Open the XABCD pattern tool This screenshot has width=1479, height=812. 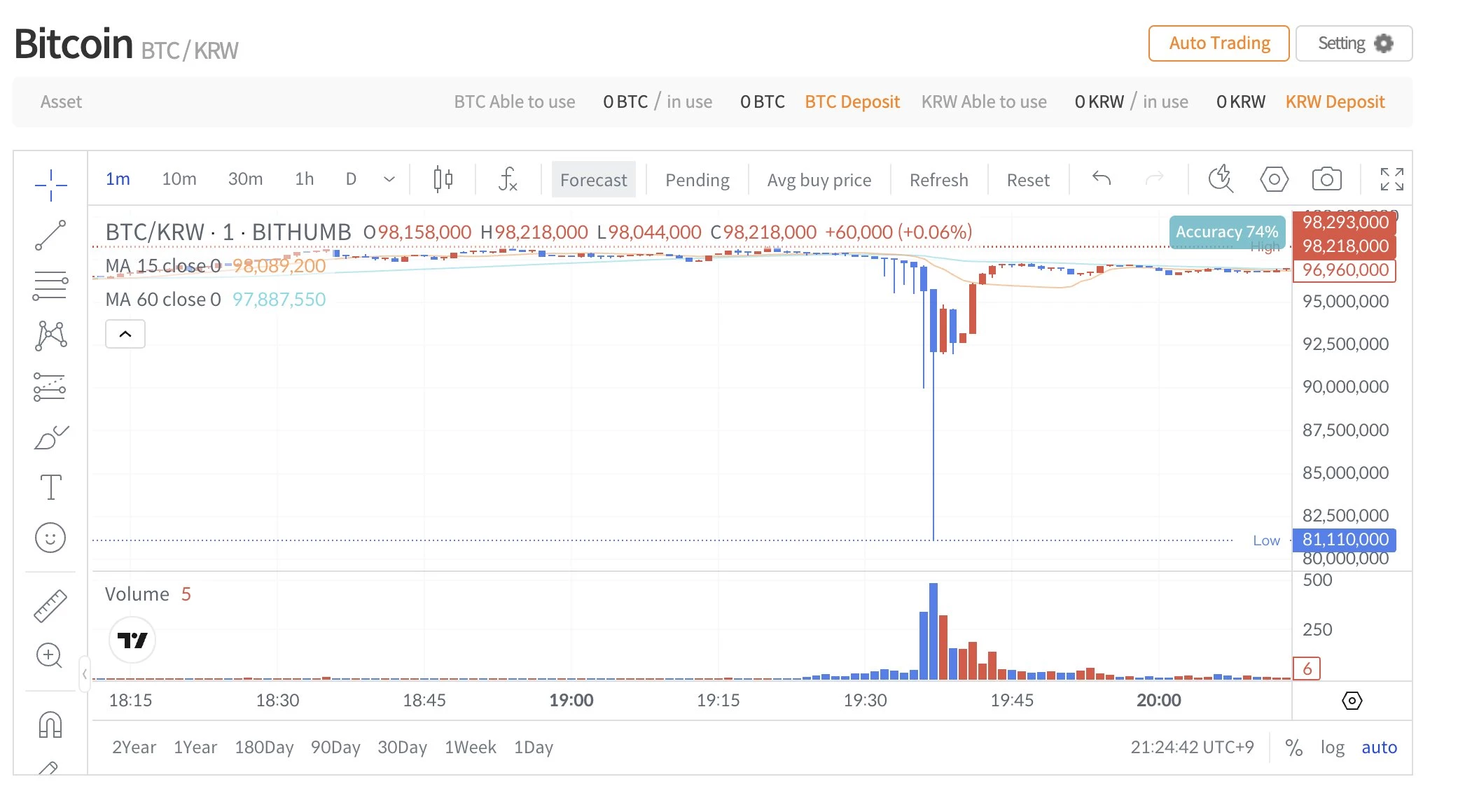point(50,335)
